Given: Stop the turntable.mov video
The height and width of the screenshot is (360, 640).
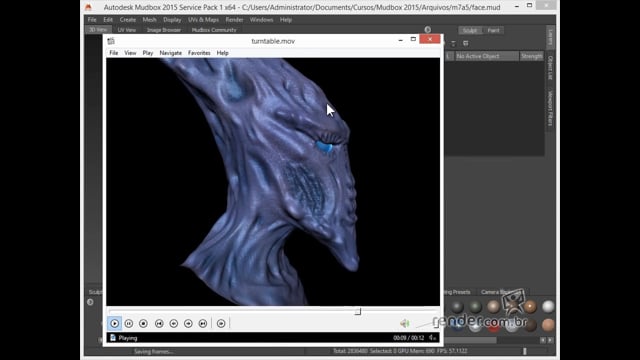Looking at the screenshot, I should [x=143, y=323].
